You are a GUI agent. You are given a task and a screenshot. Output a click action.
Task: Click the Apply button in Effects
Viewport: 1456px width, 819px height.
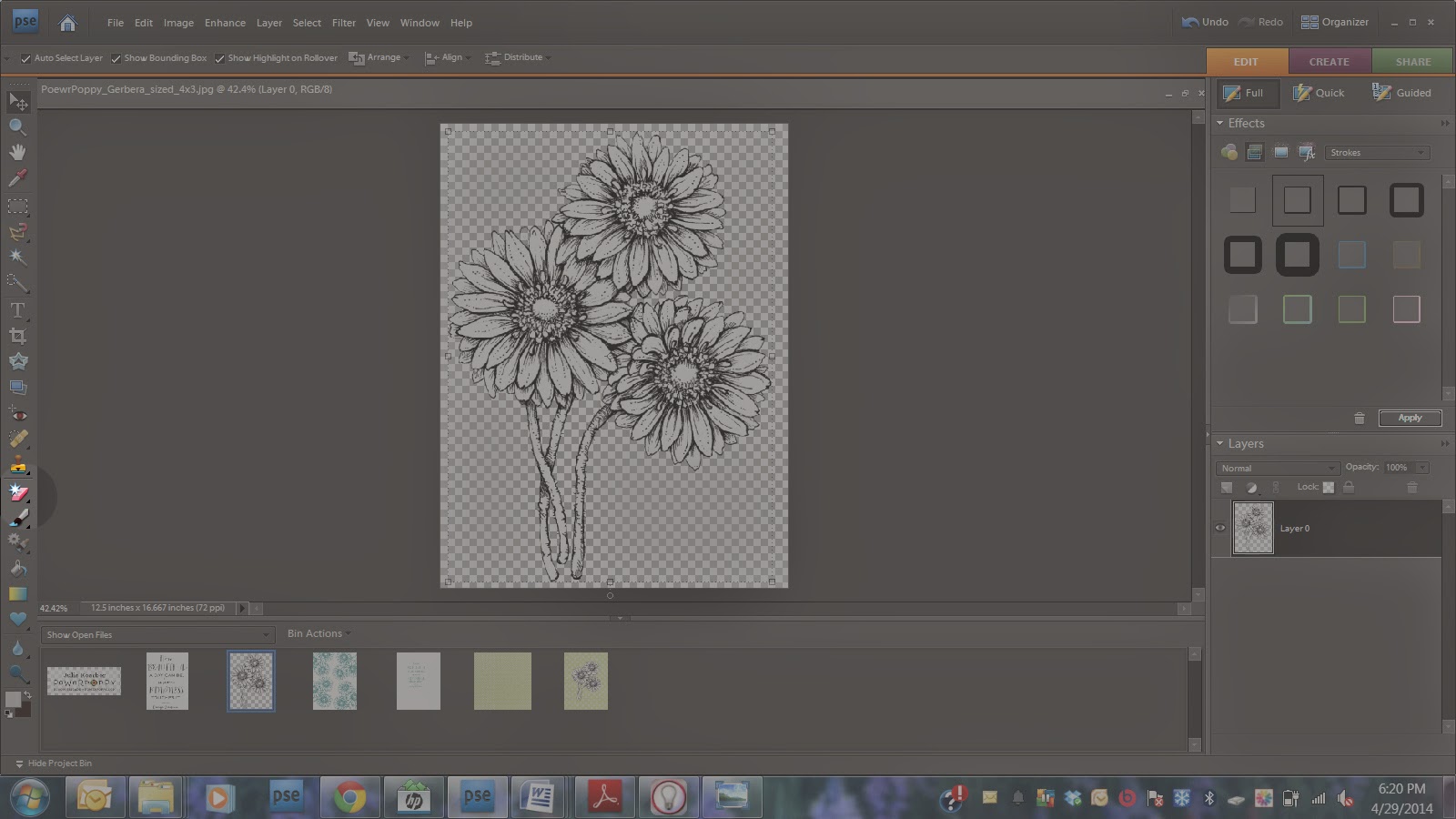1410,418
